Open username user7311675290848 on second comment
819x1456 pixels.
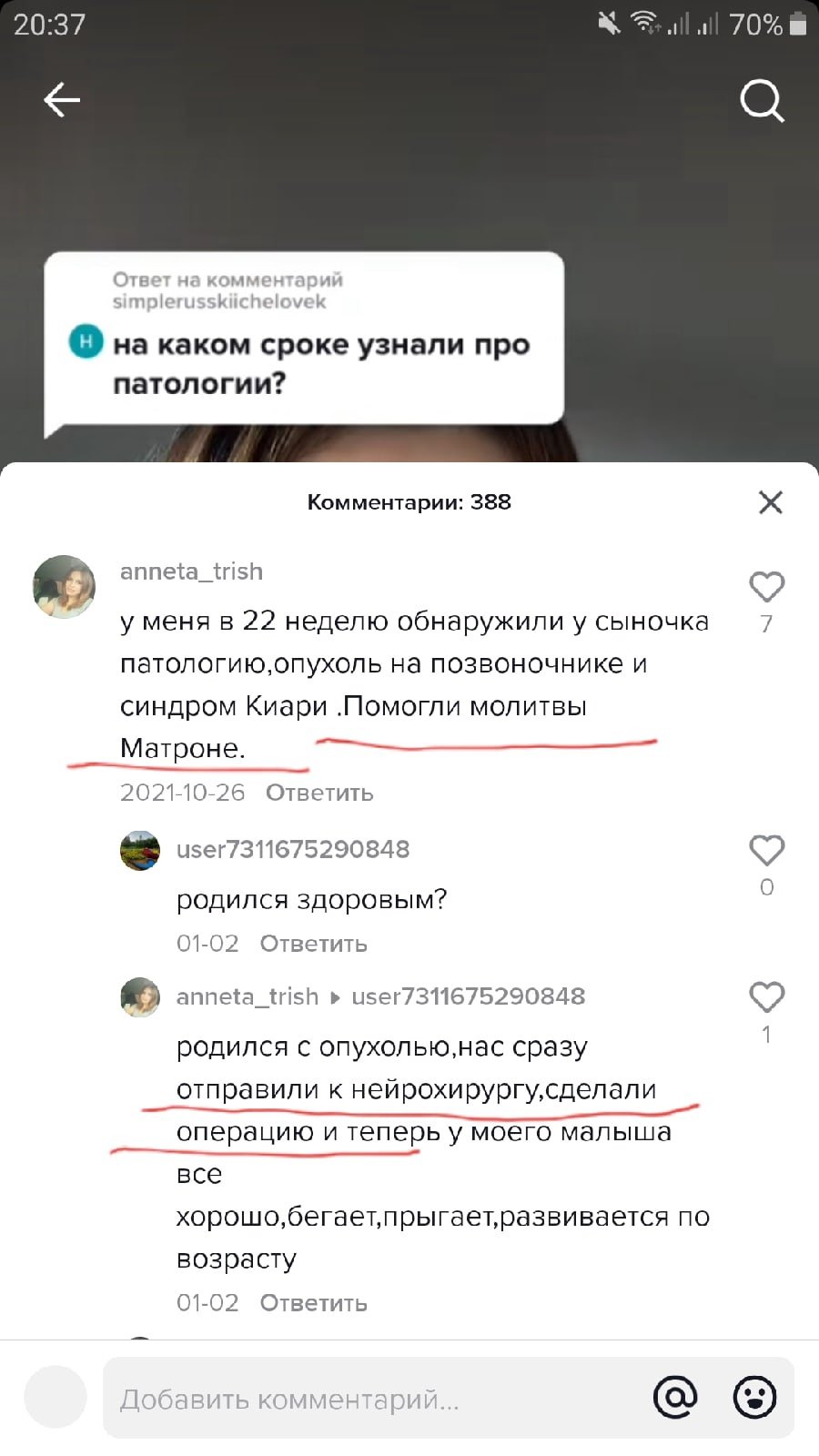coord(293,850)
